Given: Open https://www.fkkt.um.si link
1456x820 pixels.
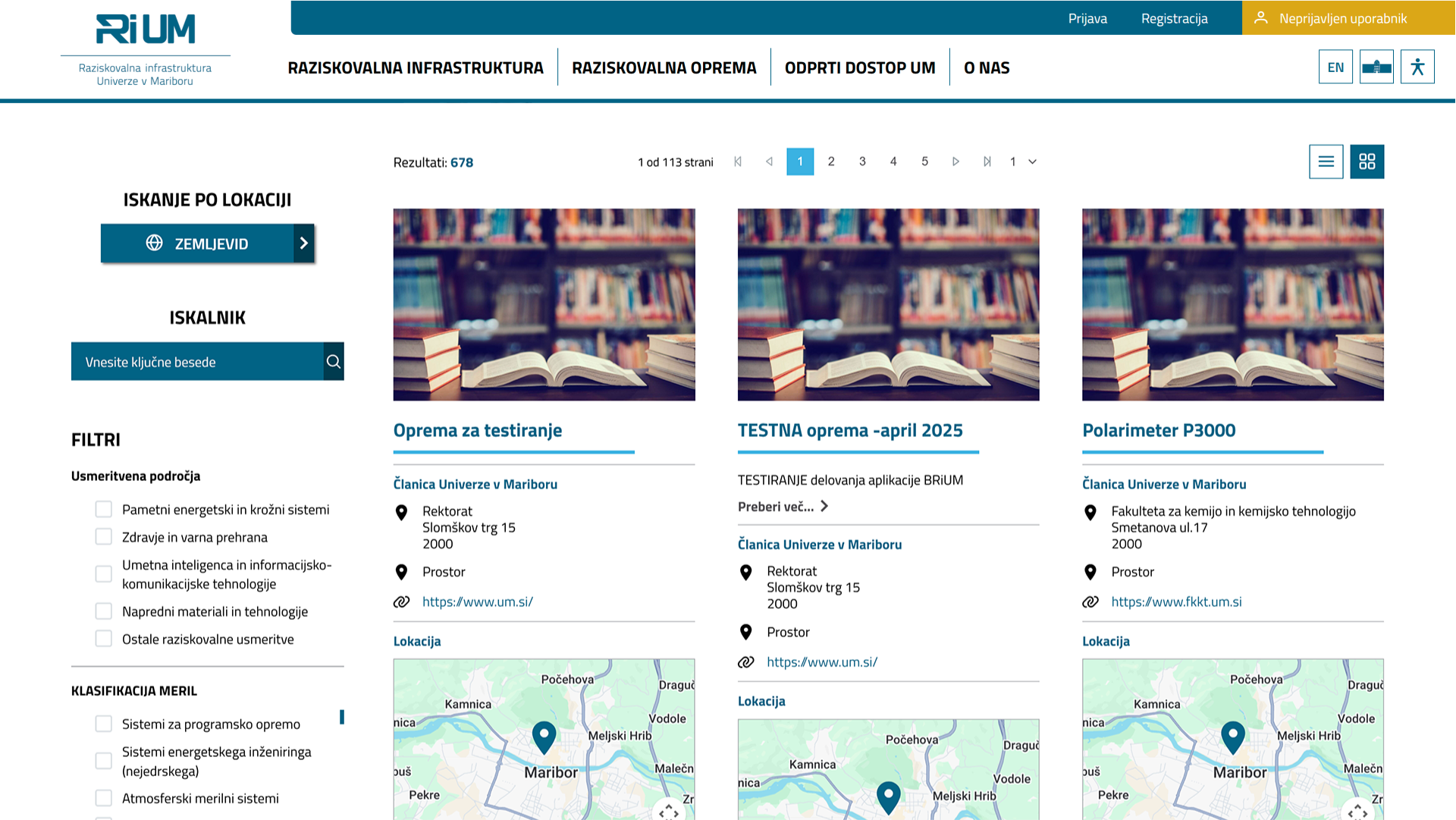Looking at the screenshot, I should coord(1175,602).
